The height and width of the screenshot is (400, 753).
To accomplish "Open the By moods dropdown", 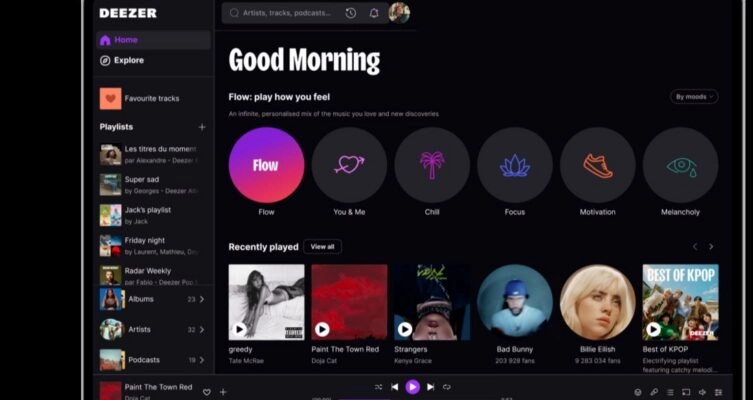I will tap(694, 97).
